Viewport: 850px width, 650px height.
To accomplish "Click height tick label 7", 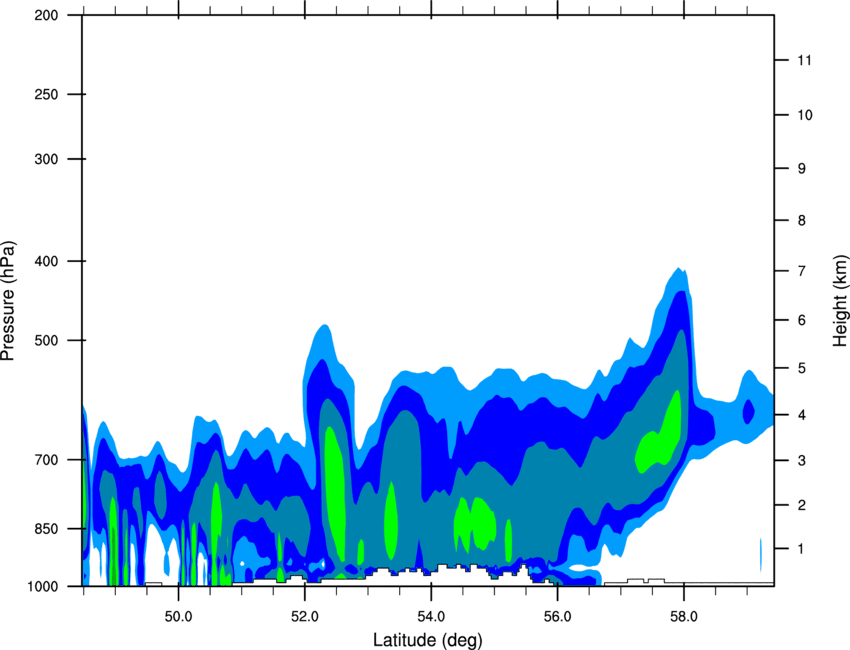I will 802,271.
